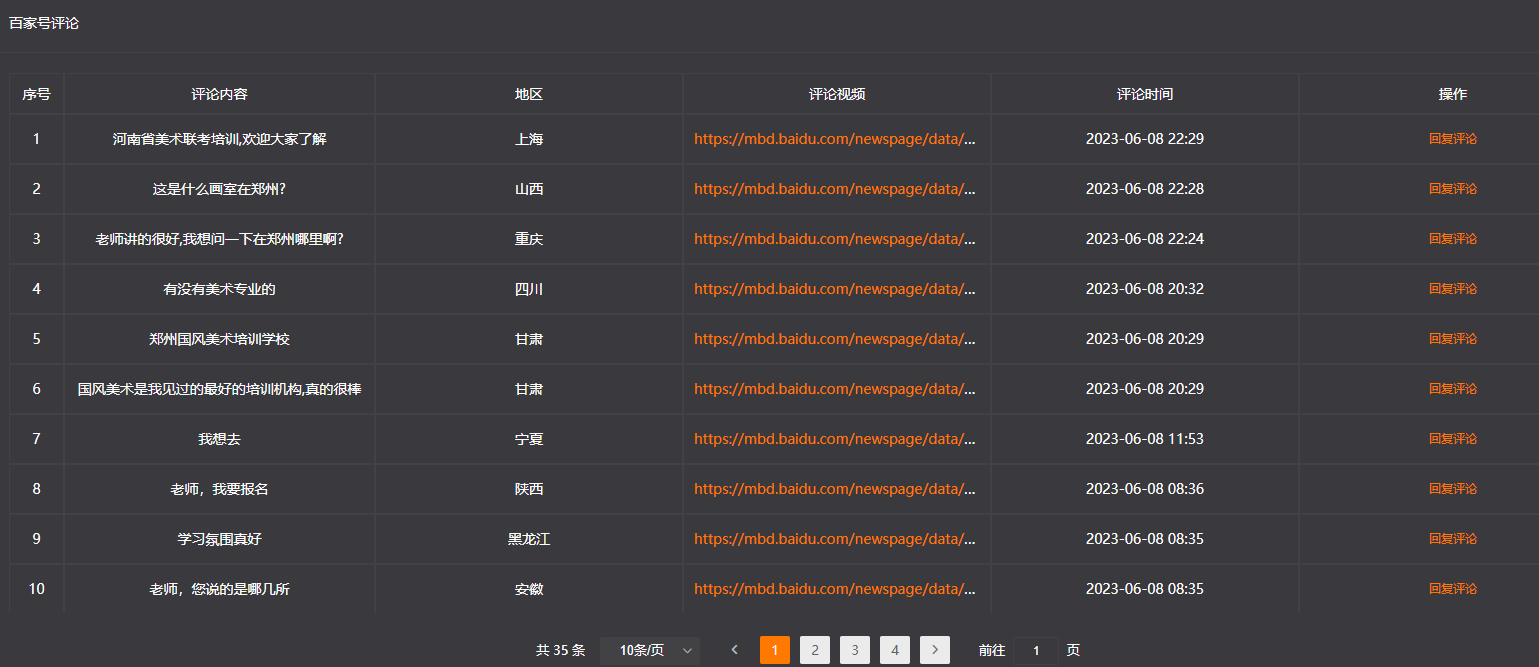Open video link in row 1
This screenshot has height=667, width=1539.
[x=835, y=139]
